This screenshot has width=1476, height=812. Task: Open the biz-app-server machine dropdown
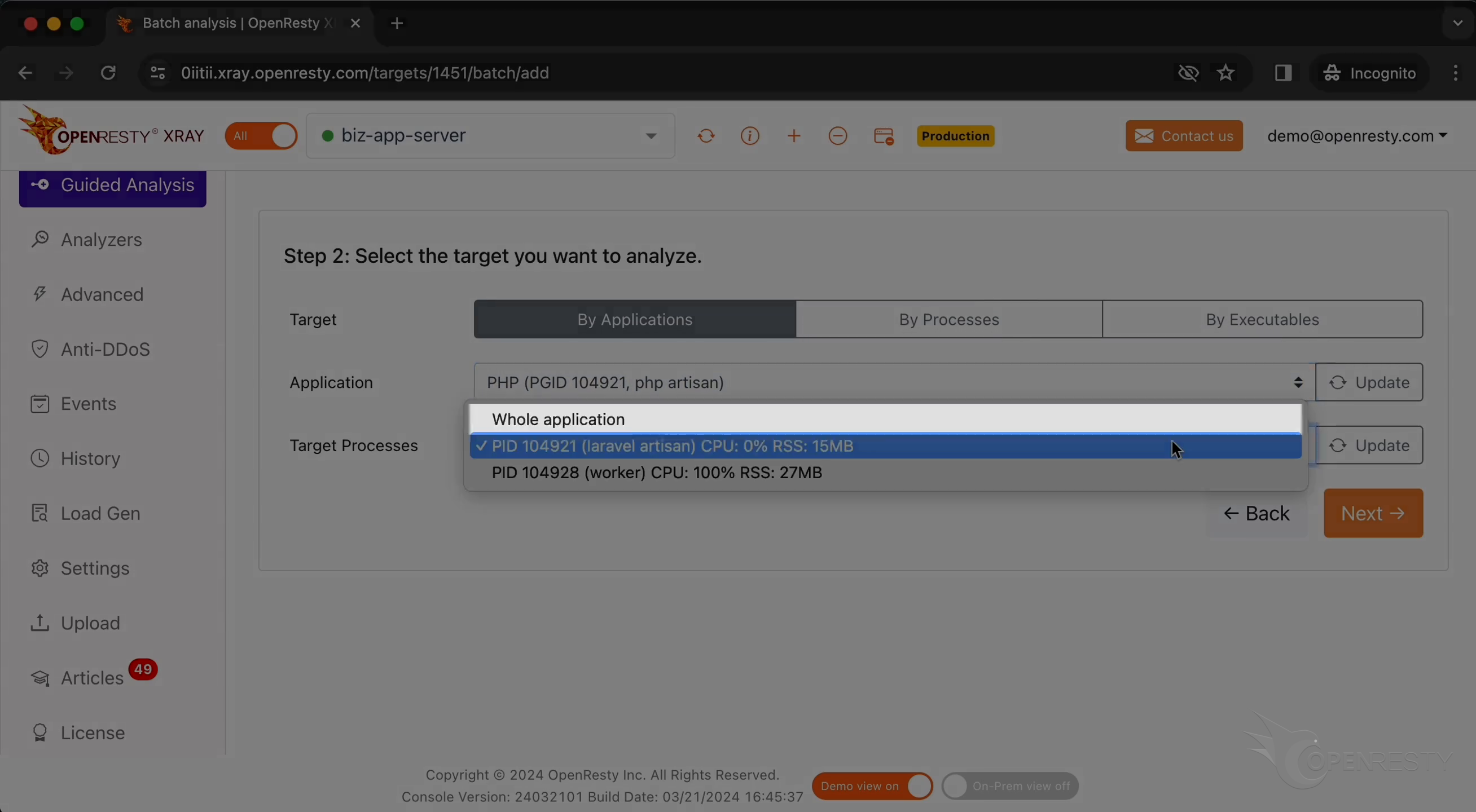490,136
